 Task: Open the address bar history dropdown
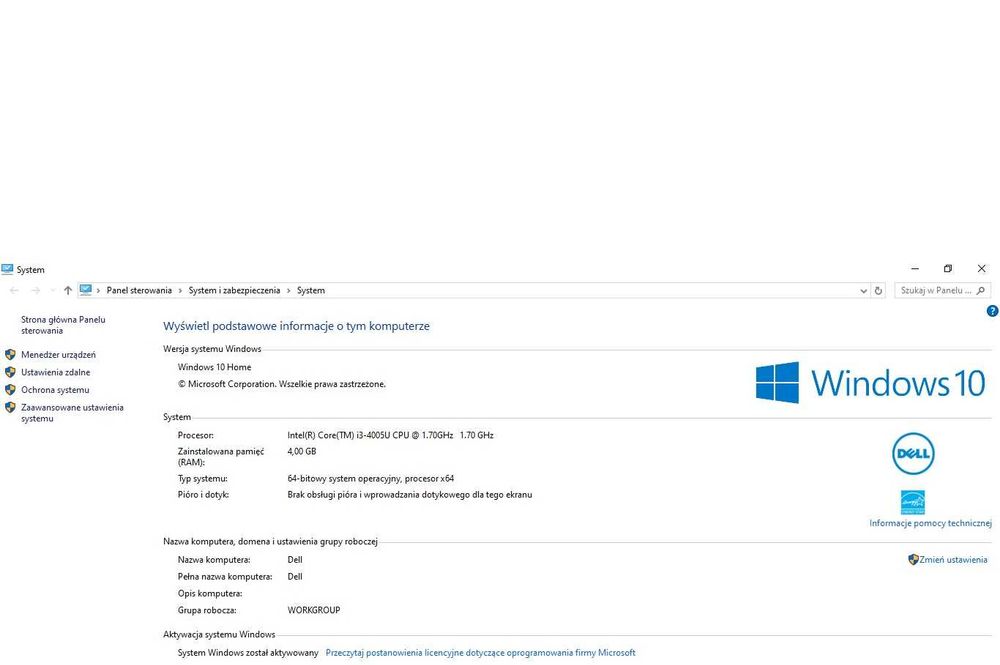pyautogui.click(x=864, y=291)
